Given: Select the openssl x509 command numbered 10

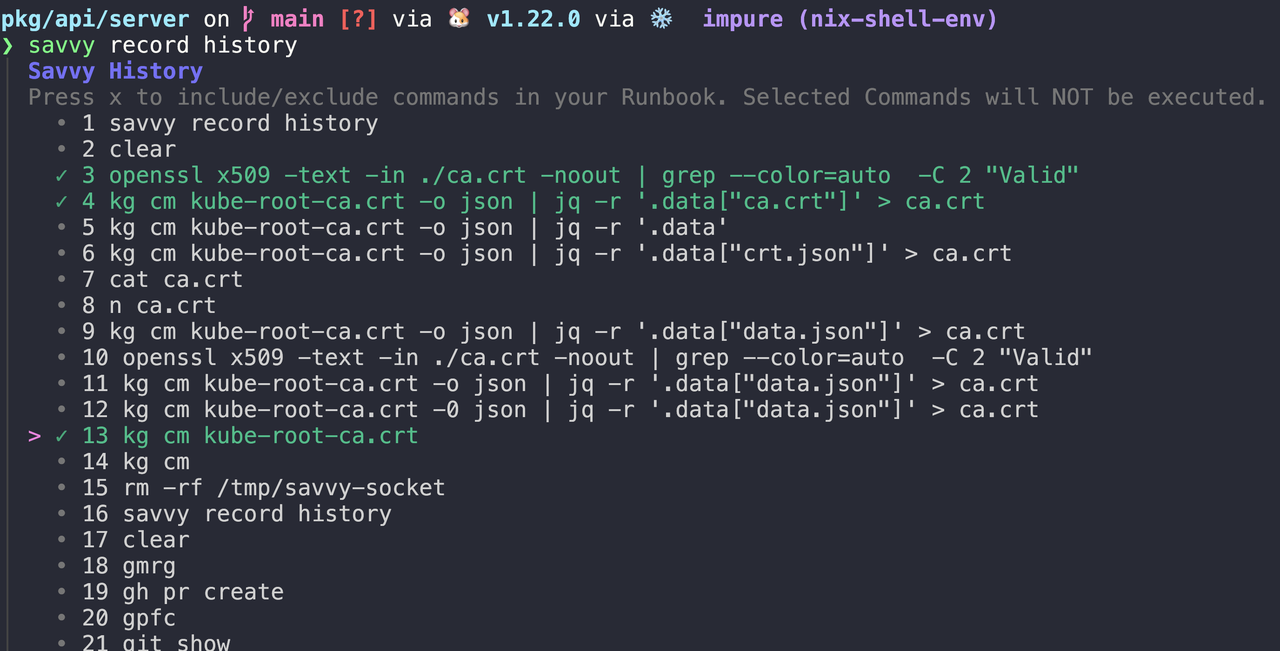Looking at the screenshot, I should click(x=587, y=357).
